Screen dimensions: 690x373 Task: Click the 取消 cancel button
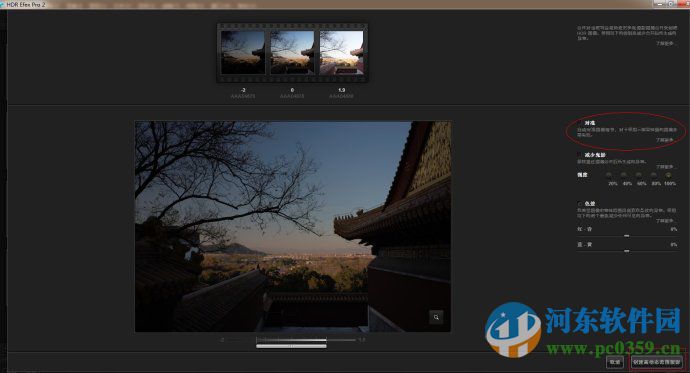tap(615, 362)
